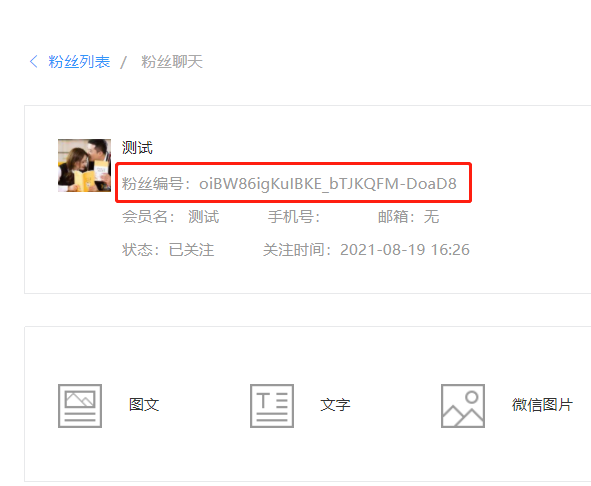
Task: Click the 微信图片 picture icon
Action: 463,406
